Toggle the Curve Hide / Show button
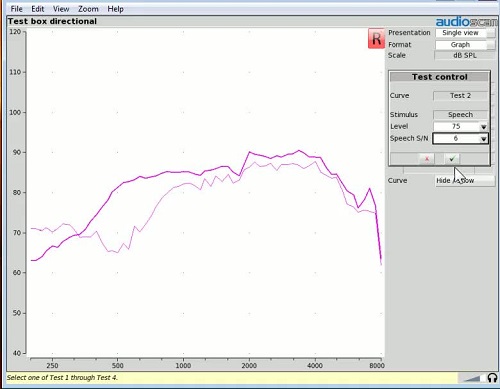The image size is (500, 389). pyautogui.click(x=465, y=180)
